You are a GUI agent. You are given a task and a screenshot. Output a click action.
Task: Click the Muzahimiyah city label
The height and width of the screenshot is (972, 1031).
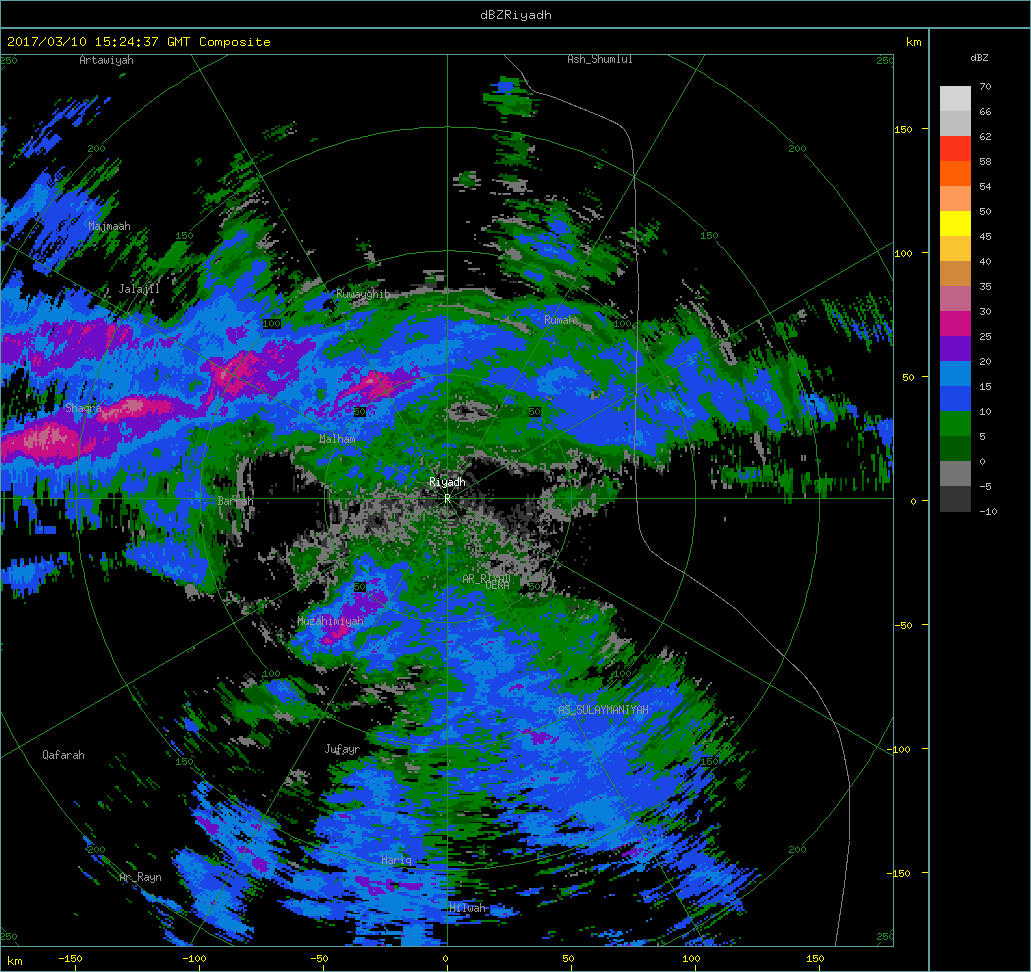[330, 621]
